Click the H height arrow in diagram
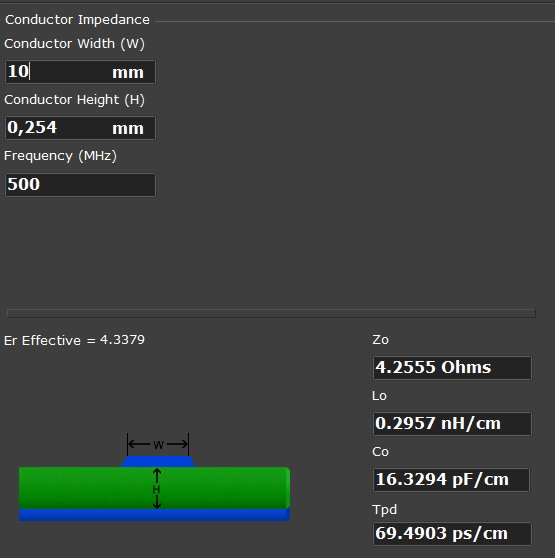The height and width of the screenshot is (558, 555). (157, 489)
